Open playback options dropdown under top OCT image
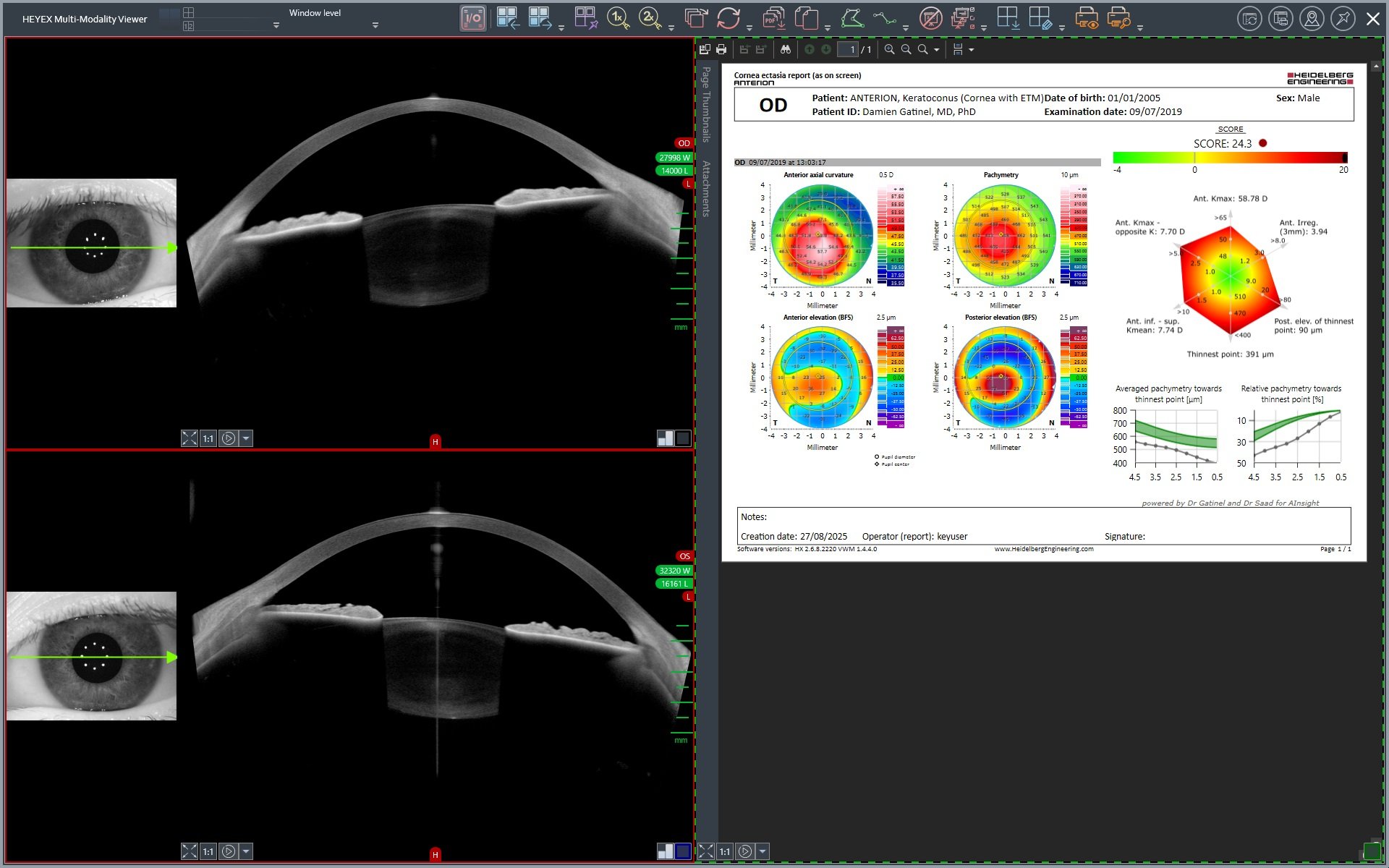This screenshot has height=868, width=1389. click(246, 438)
